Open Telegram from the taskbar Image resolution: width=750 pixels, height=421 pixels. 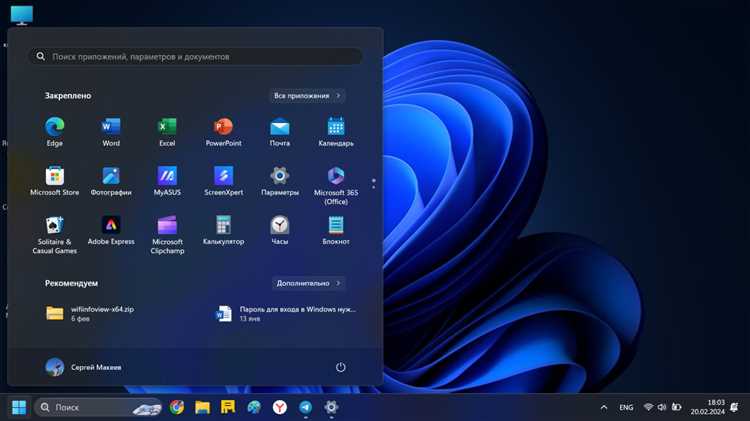(x=306, y=407)
